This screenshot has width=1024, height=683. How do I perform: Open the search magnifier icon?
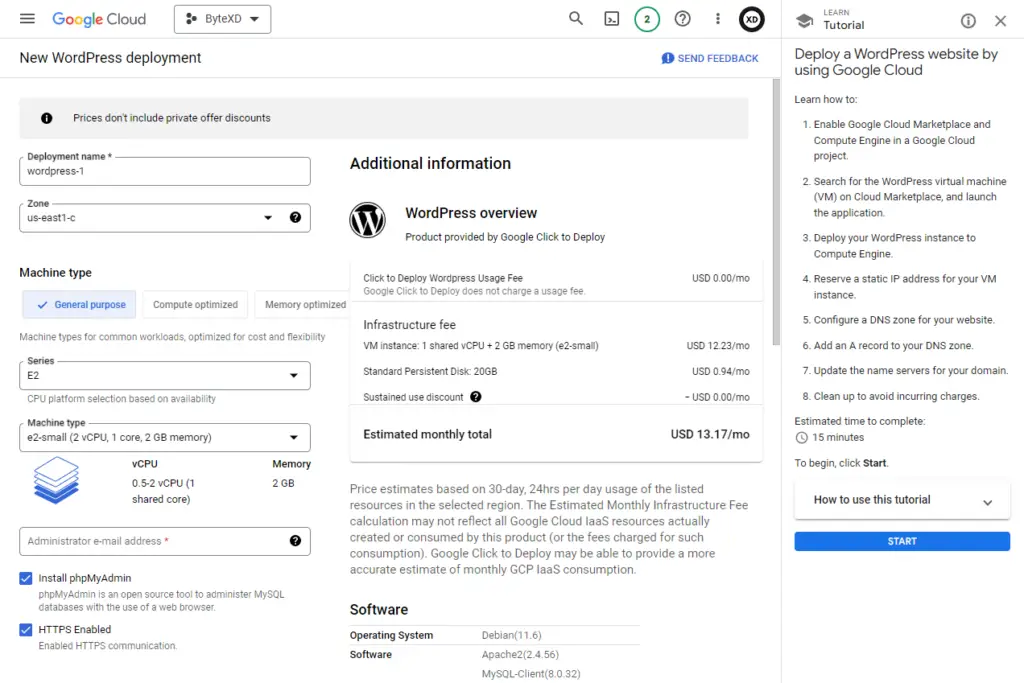[x=575, y=19]
